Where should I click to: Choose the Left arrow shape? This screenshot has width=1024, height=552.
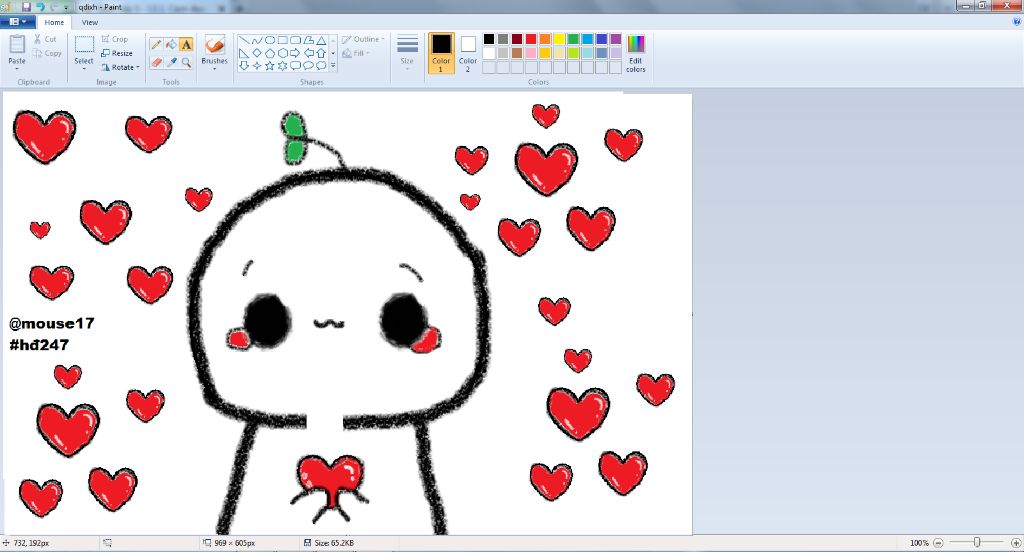(x=308, y=53)
